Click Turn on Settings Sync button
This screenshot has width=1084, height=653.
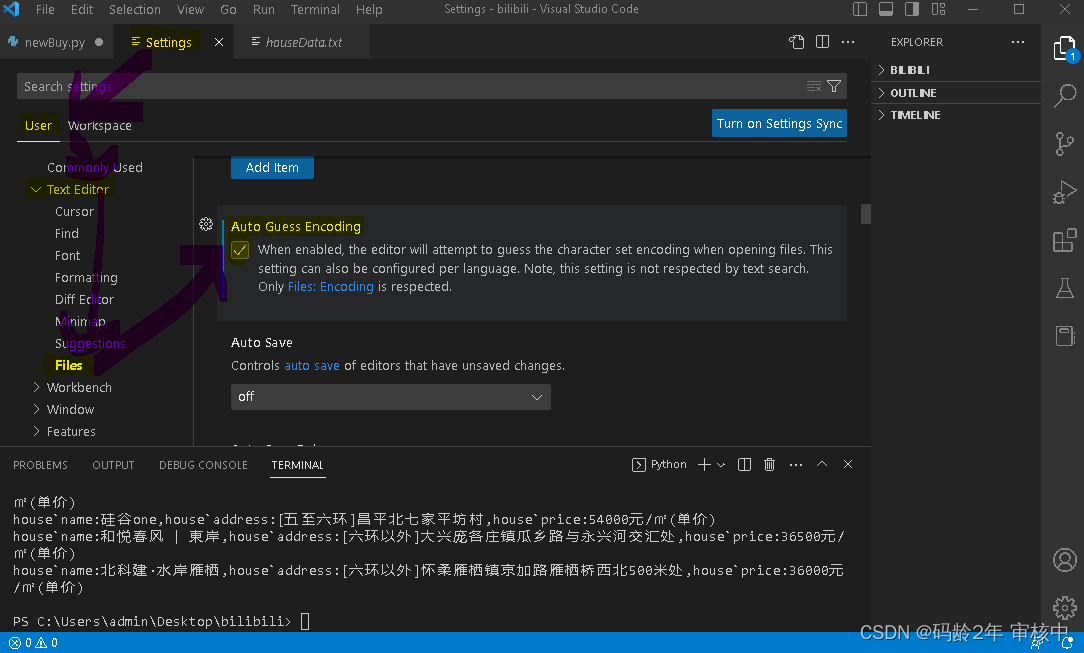click(779, 124)
